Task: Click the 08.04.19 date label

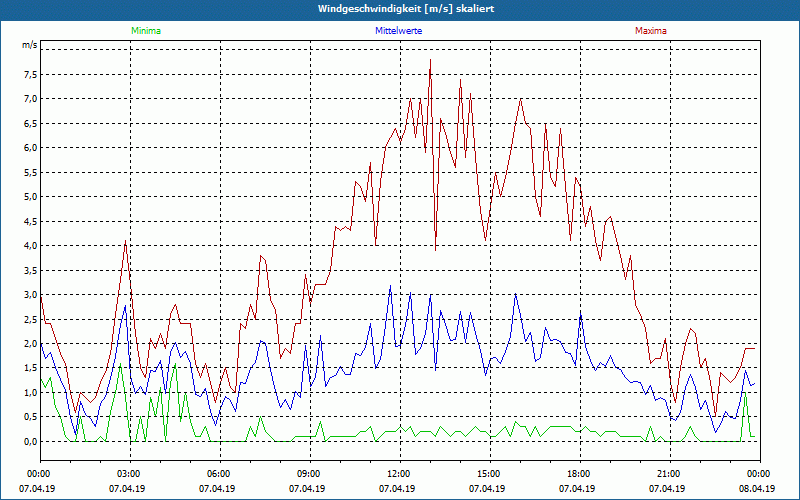Action: pos(757,488)
